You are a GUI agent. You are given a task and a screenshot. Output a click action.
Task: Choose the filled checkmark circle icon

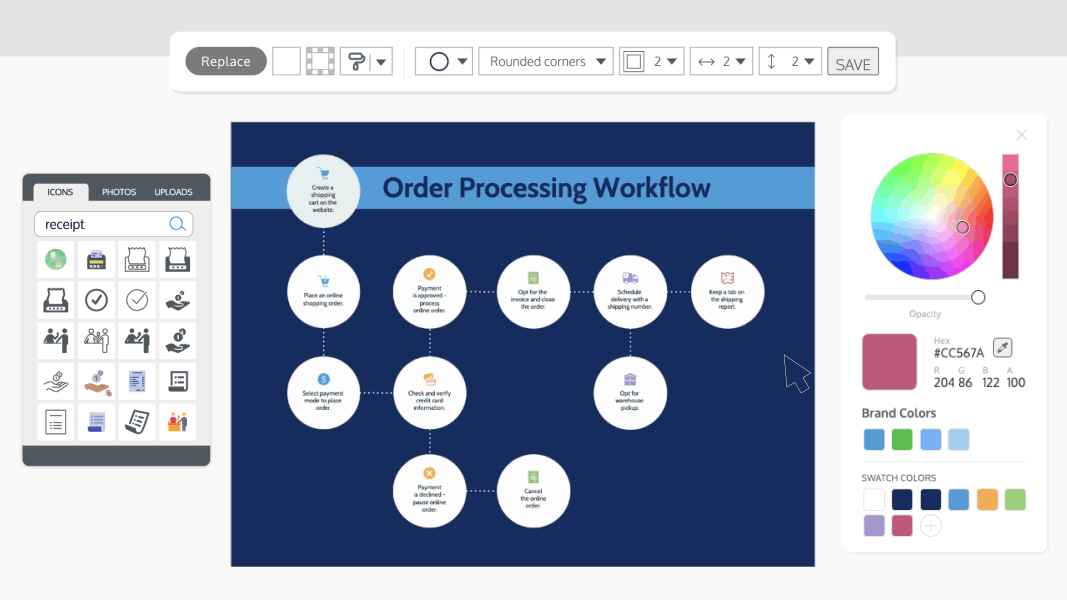tap(96, 300)
